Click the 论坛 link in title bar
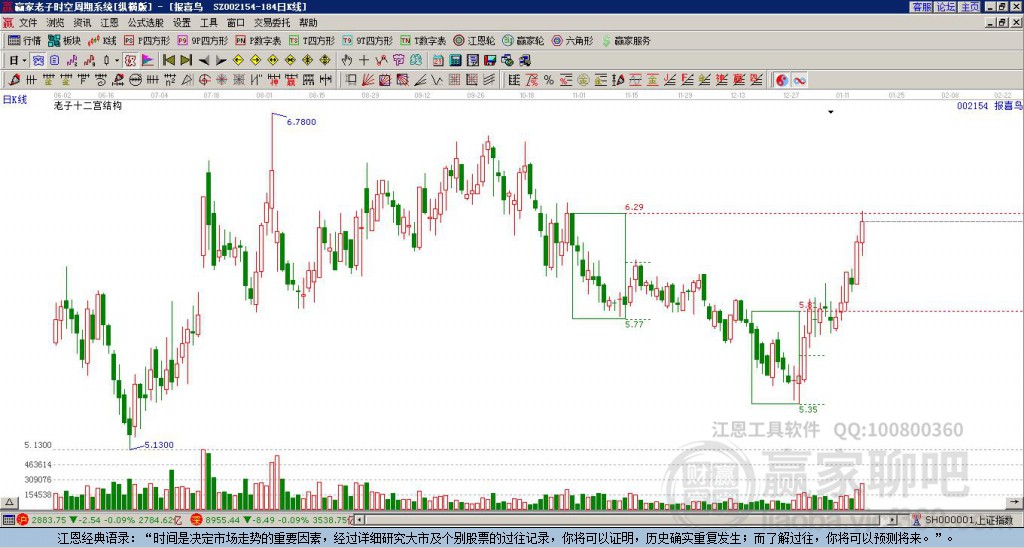Screen dimensions: 1024x548 click(x=946, y=7)
